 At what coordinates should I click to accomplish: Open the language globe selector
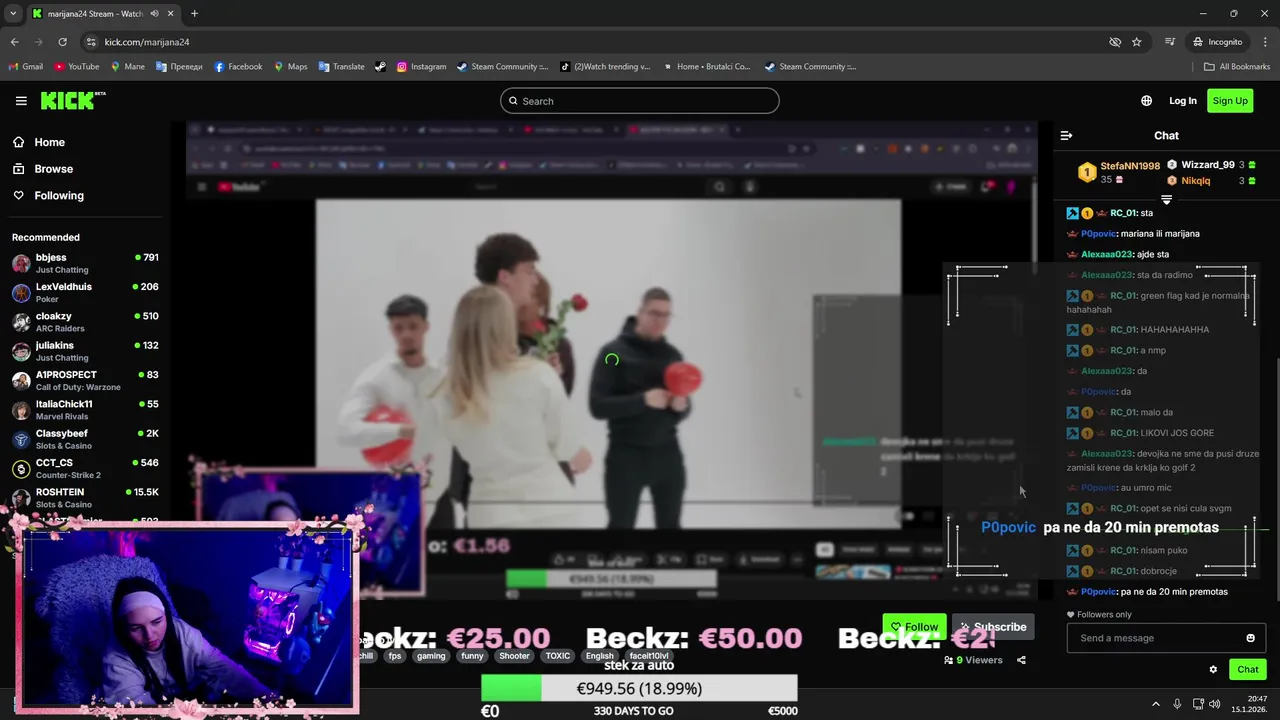[x=1146, y=101]
